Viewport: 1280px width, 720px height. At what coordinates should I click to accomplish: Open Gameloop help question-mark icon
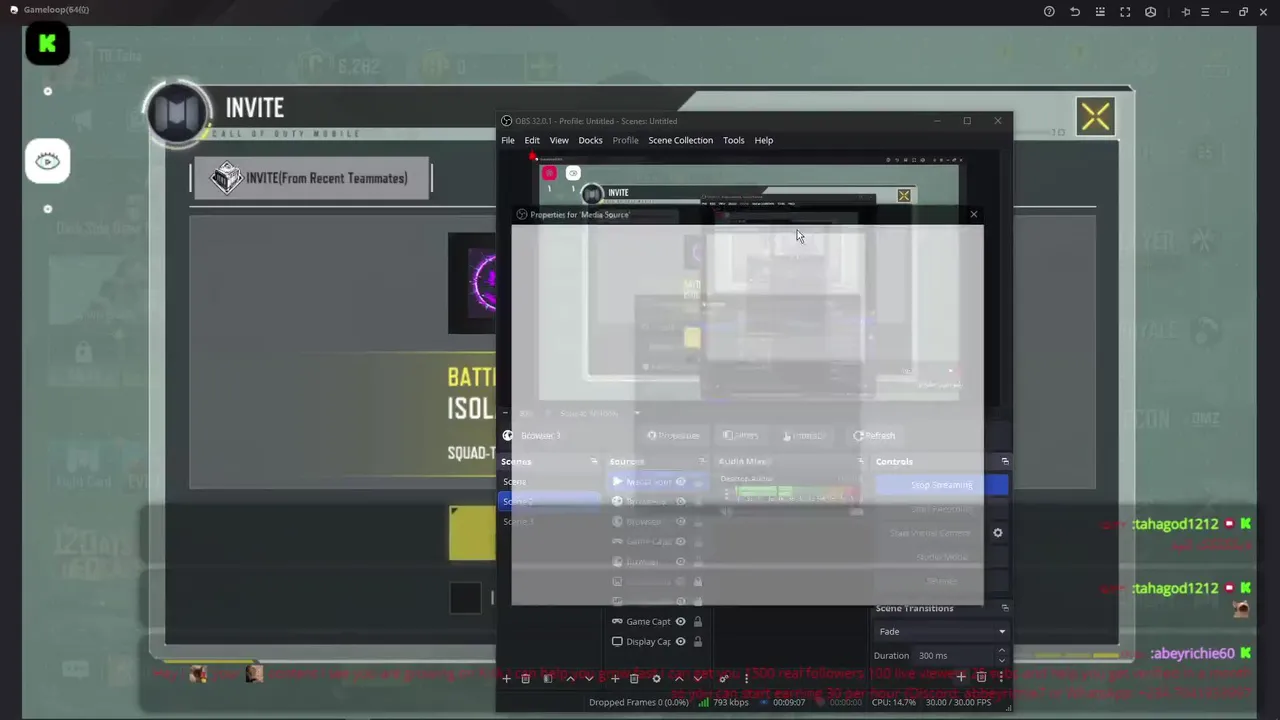tap(1049, 11)
